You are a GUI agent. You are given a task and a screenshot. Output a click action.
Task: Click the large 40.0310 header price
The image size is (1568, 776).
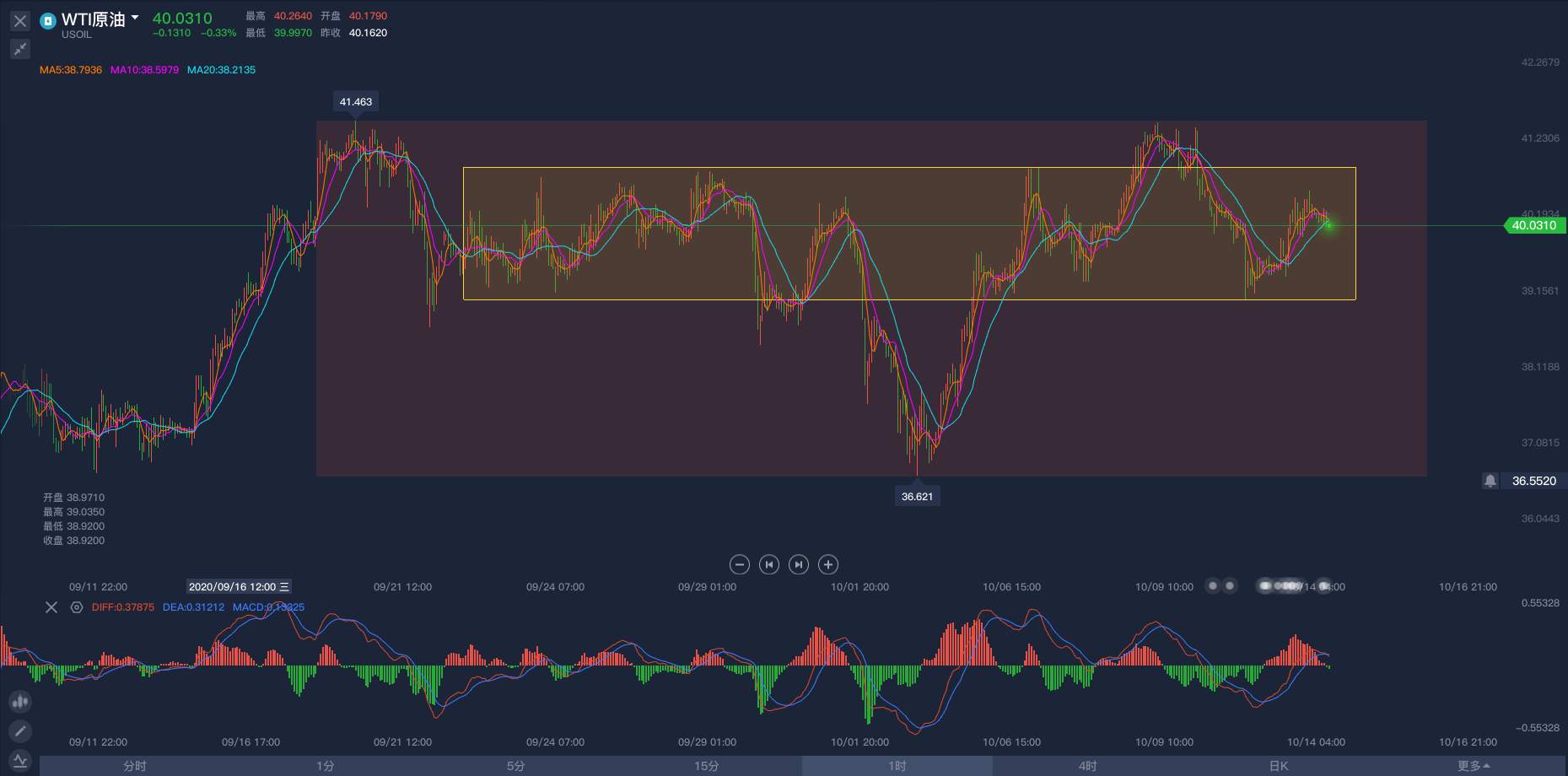pyautogui.click(x=182, y=18)
